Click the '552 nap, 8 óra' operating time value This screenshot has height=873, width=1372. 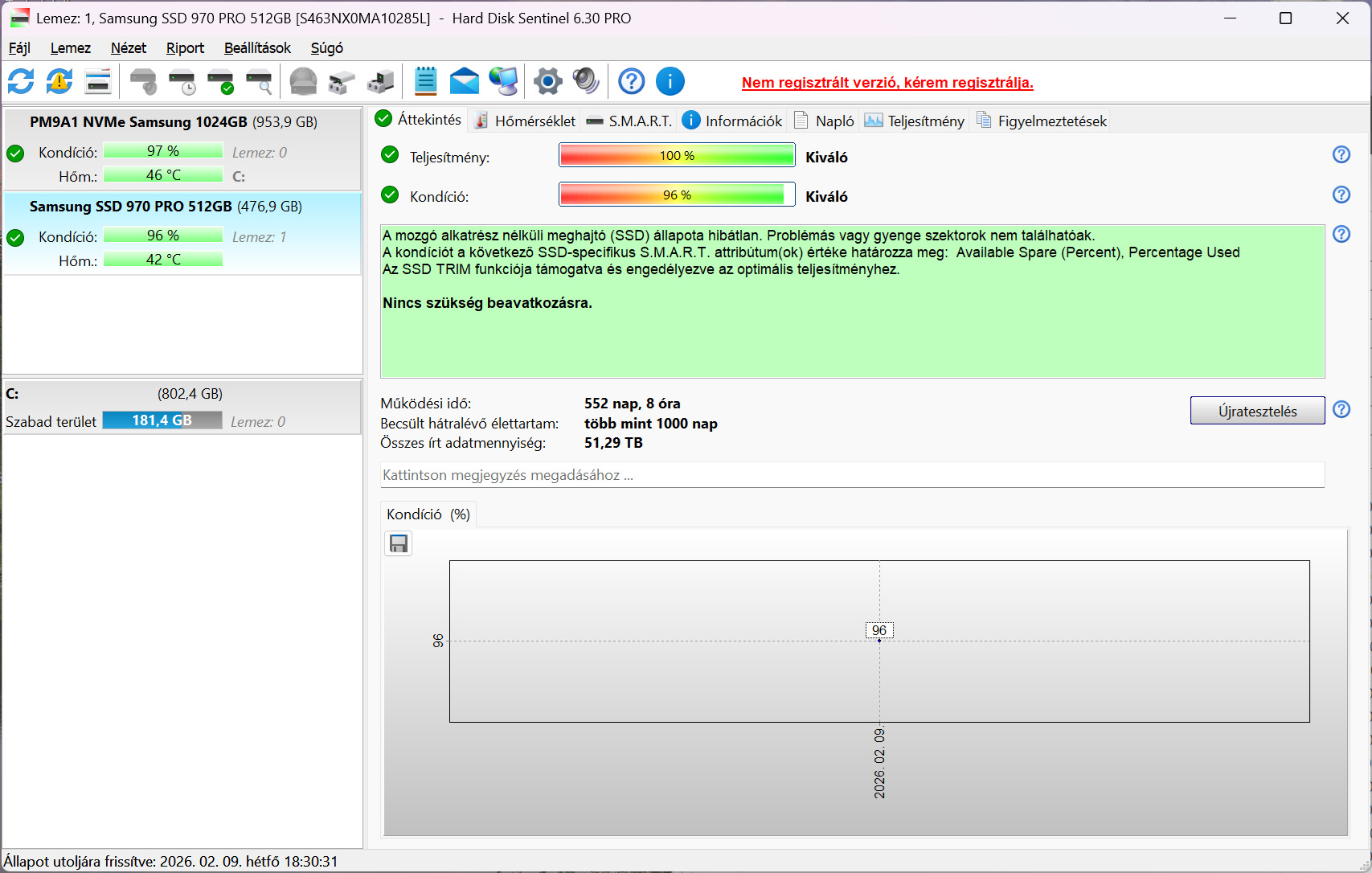pyautogui.click(x=633, y=404)
